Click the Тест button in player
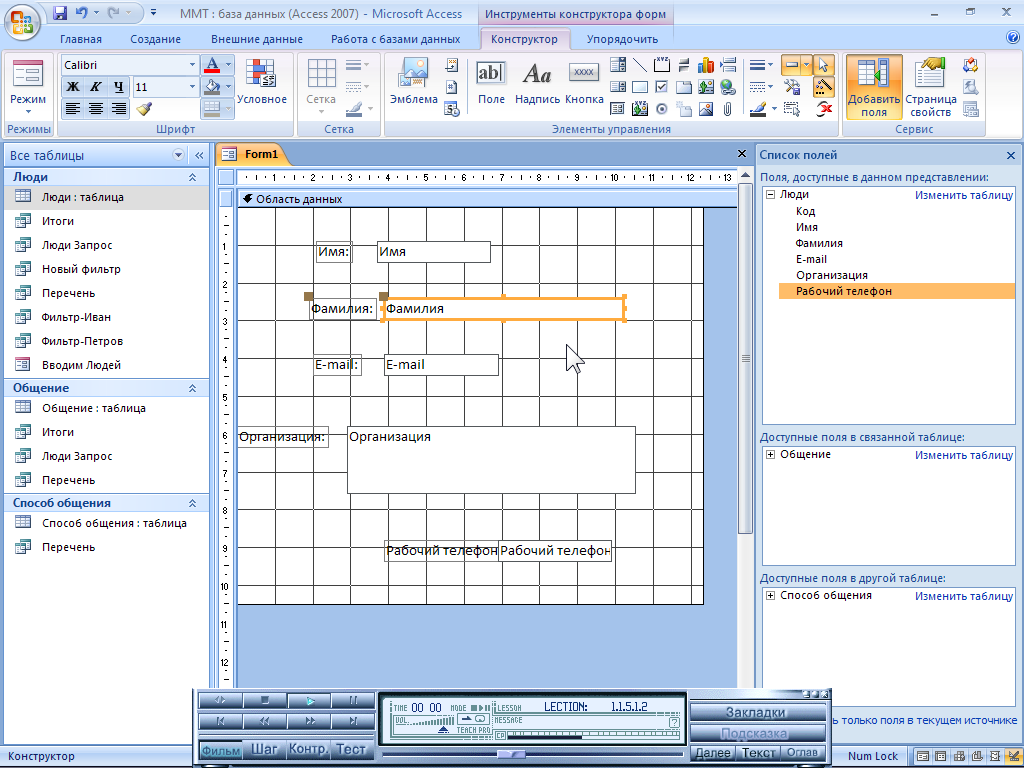The height and width of the screenshot is (768, 1024). pyautogui.click(x=351, y=750)
